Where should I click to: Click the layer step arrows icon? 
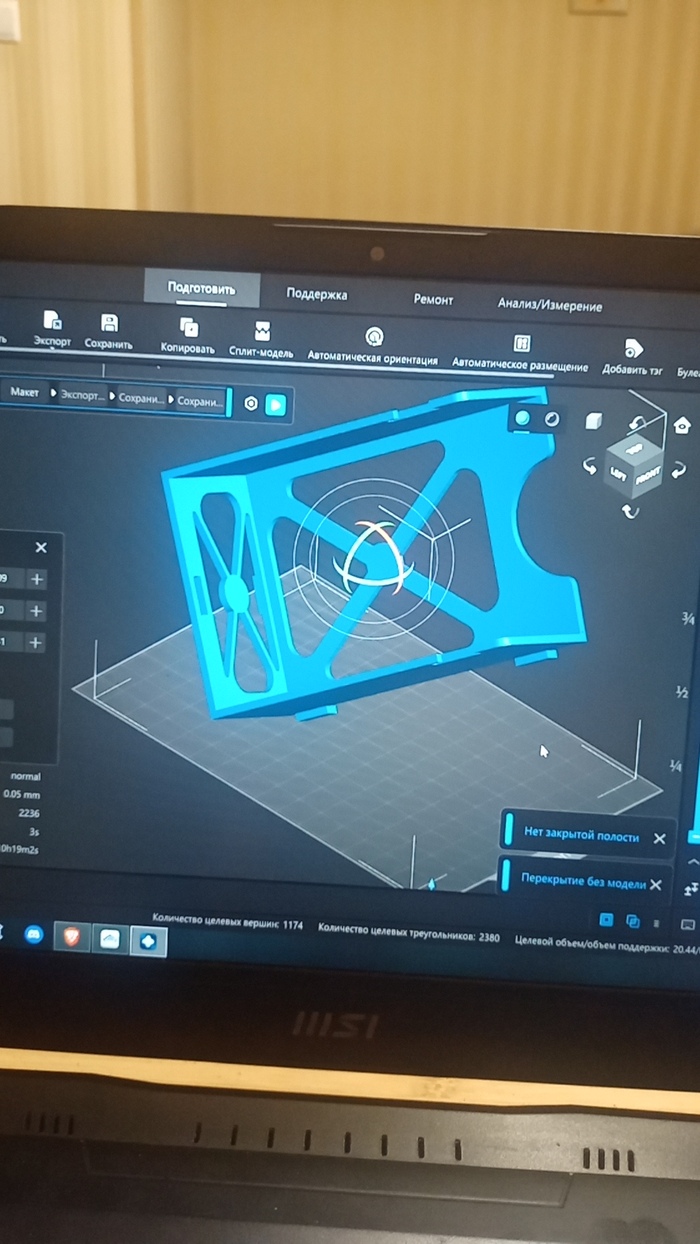690,888
